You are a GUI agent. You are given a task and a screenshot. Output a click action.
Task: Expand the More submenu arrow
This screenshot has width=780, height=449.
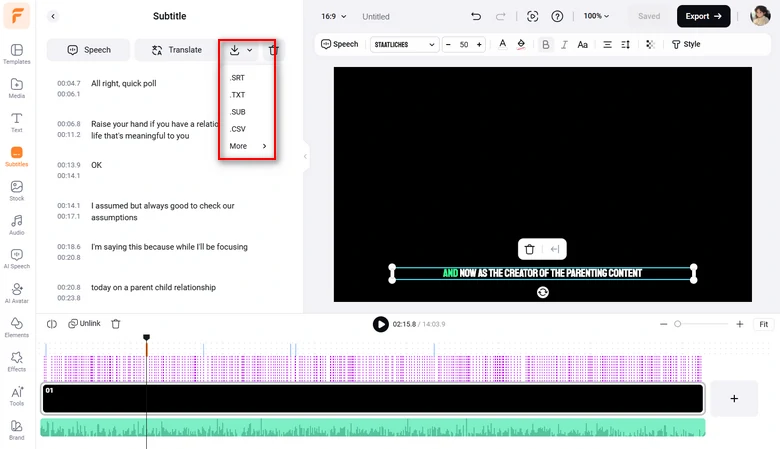[x=264, y=146]
